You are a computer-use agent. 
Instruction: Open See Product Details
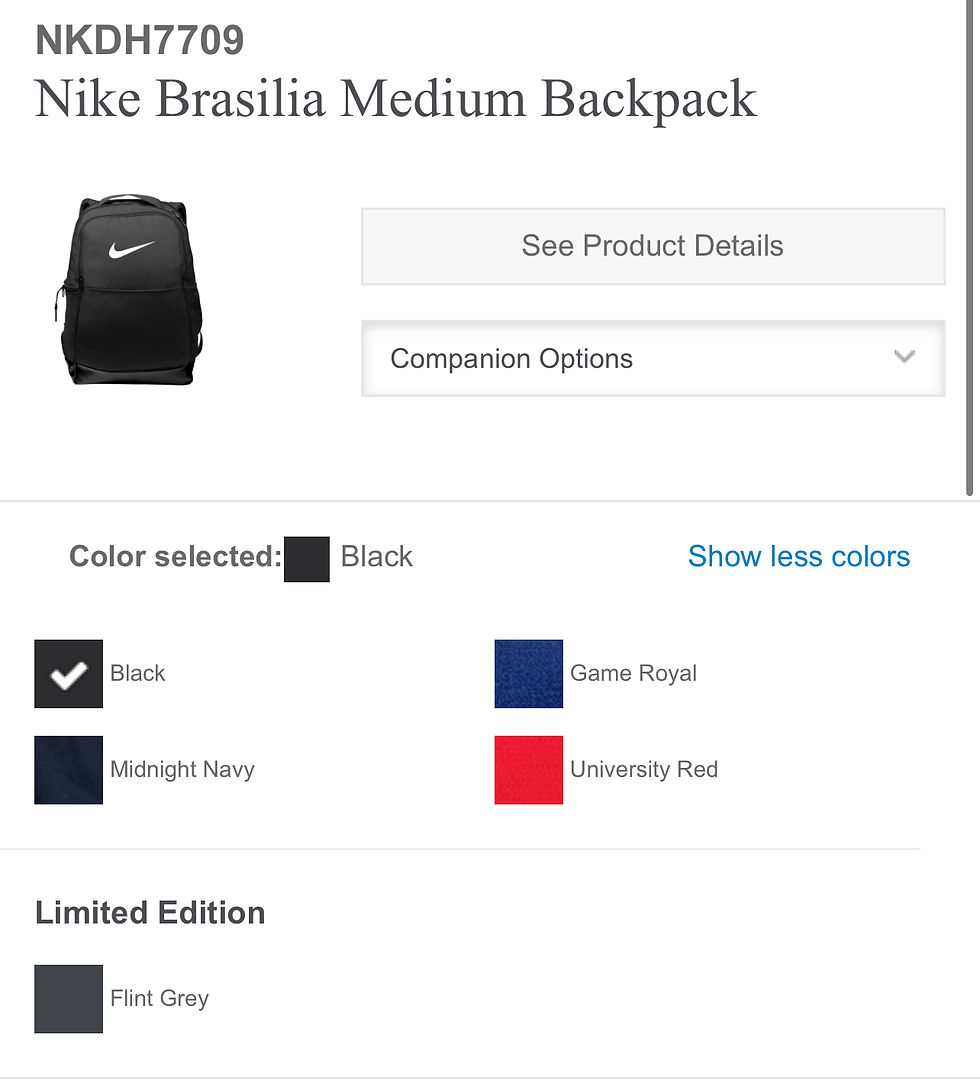[x=652, y=246]
